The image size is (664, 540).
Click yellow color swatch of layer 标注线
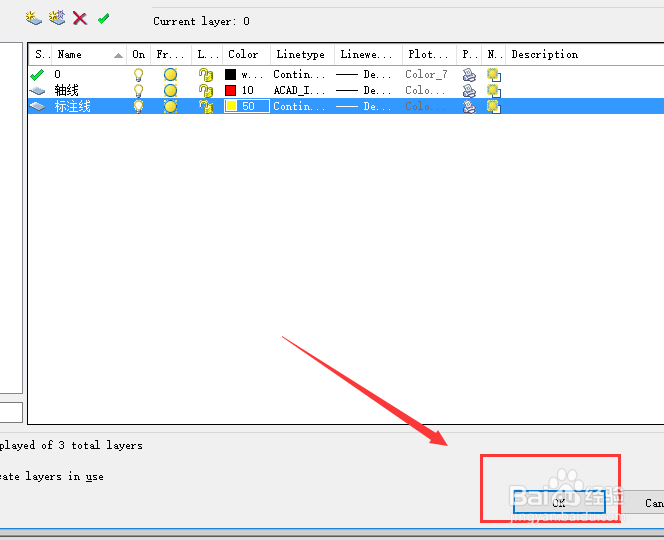pyautogui.click(x=231, y=106)
